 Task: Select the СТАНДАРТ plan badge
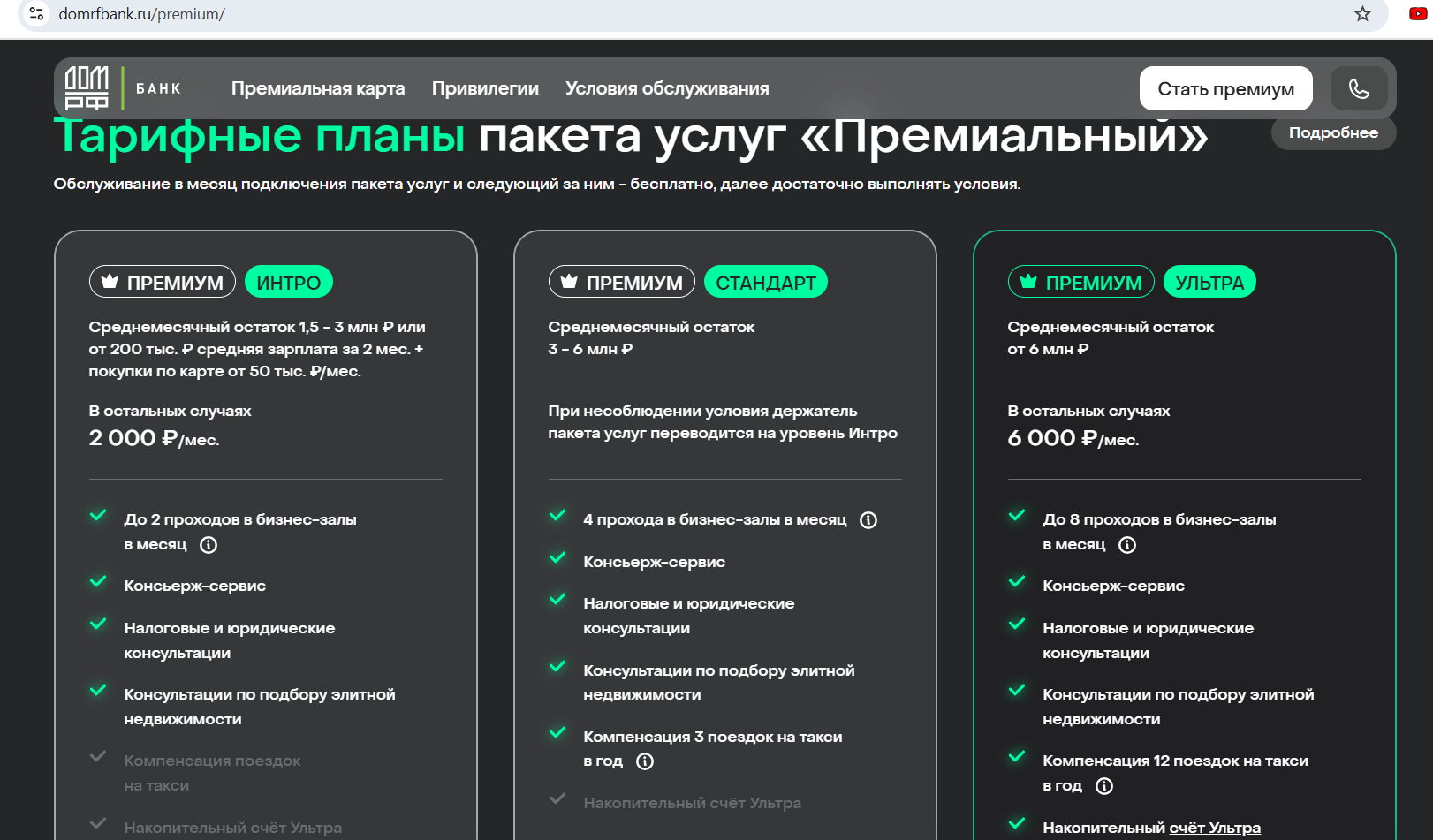pyautogui.click(x=766, y=283)
